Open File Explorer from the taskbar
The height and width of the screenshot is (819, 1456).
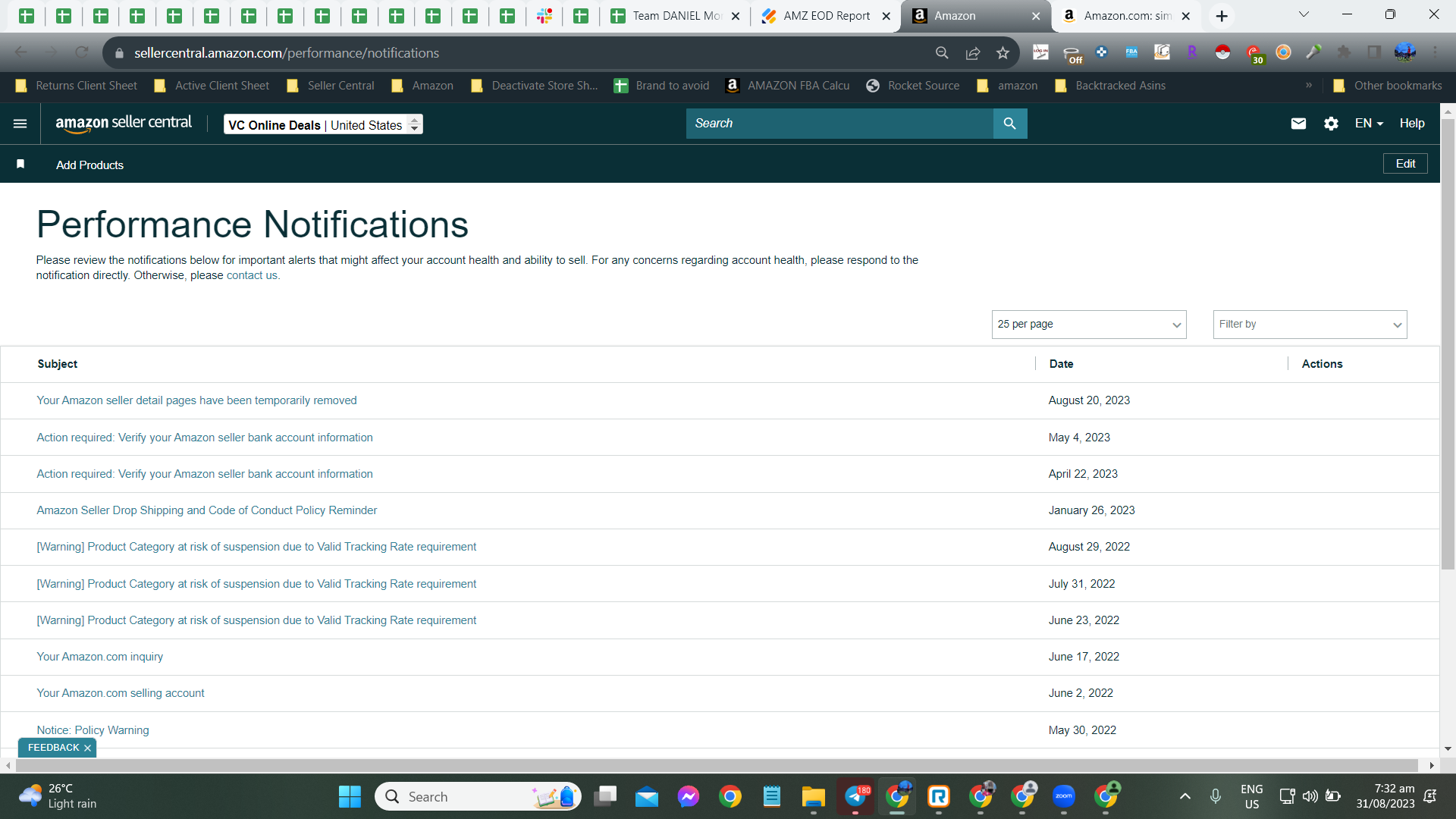(813, 796)
